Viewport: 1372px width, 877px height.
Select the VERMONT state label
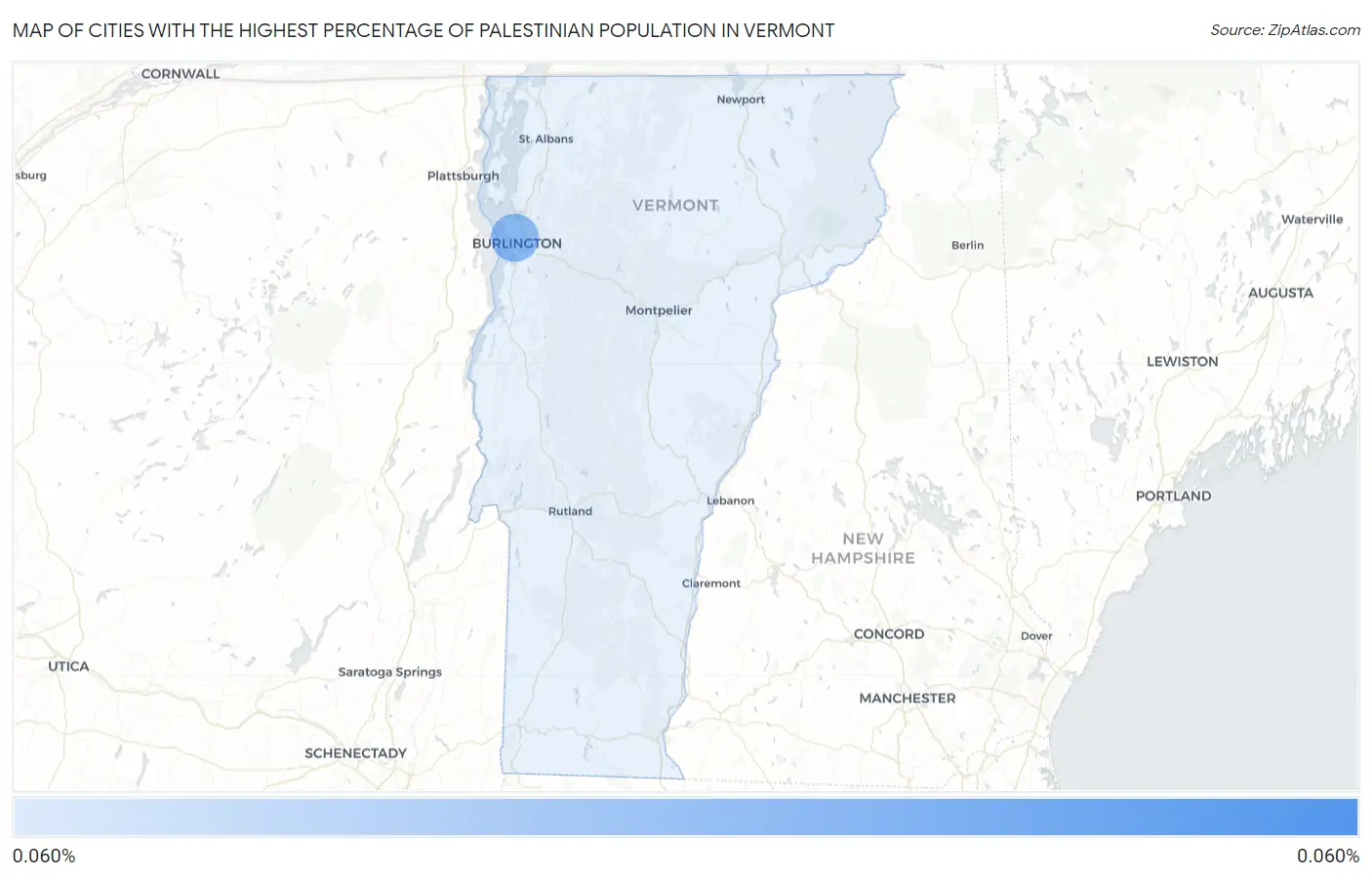click(x=675, y=205)
